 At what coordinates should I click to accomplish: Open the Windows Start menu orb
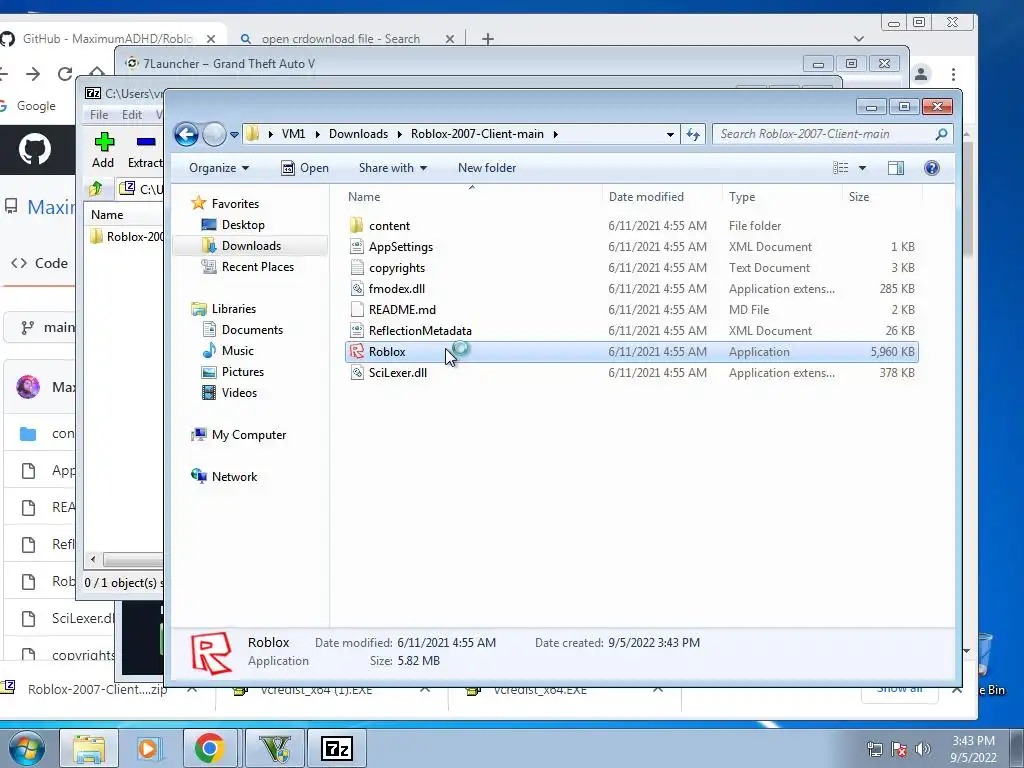pyautogui.click(x=26, y=748)
